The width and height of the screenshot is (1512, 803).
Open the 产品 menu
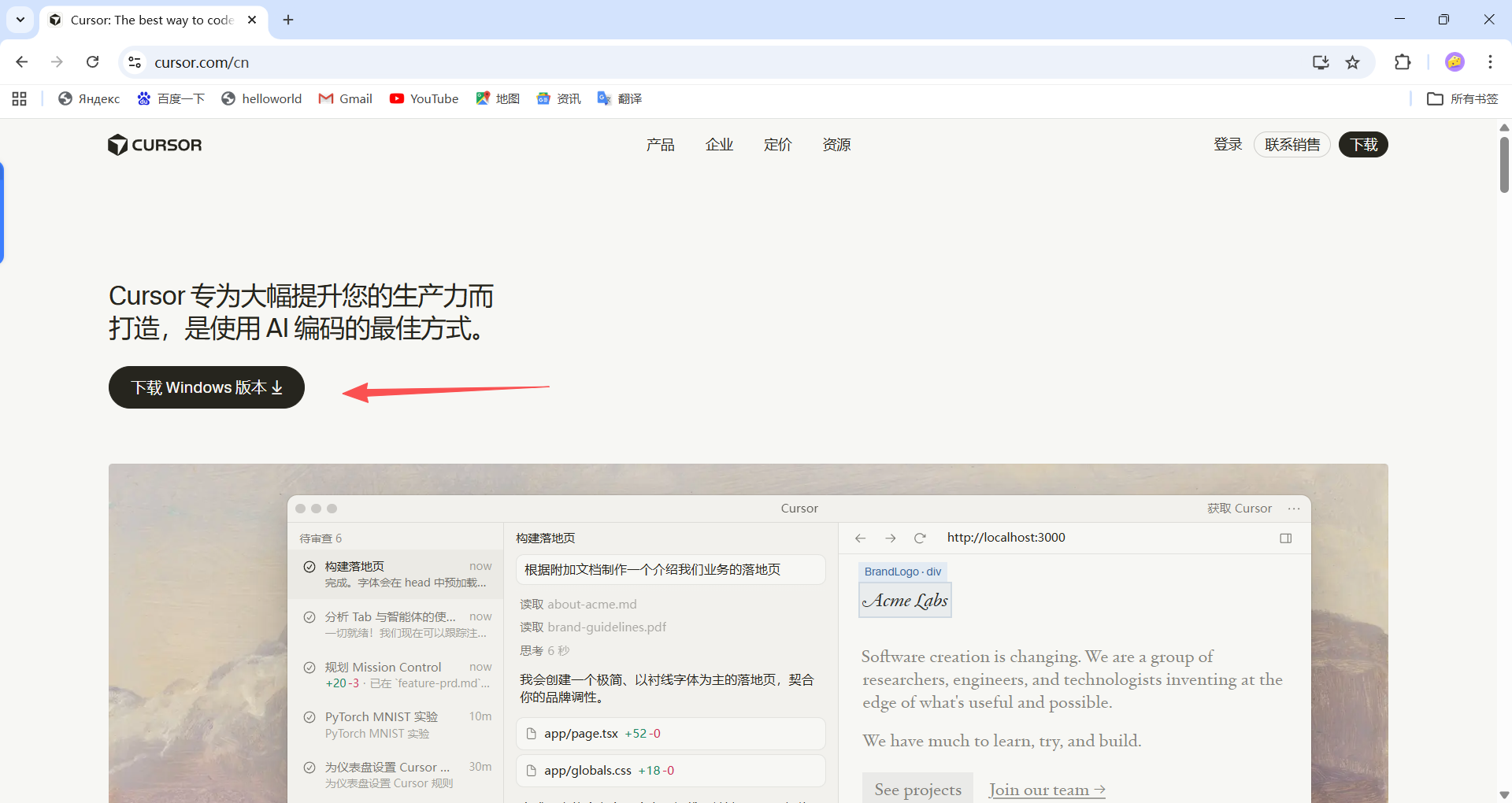(x=661, y=145)
